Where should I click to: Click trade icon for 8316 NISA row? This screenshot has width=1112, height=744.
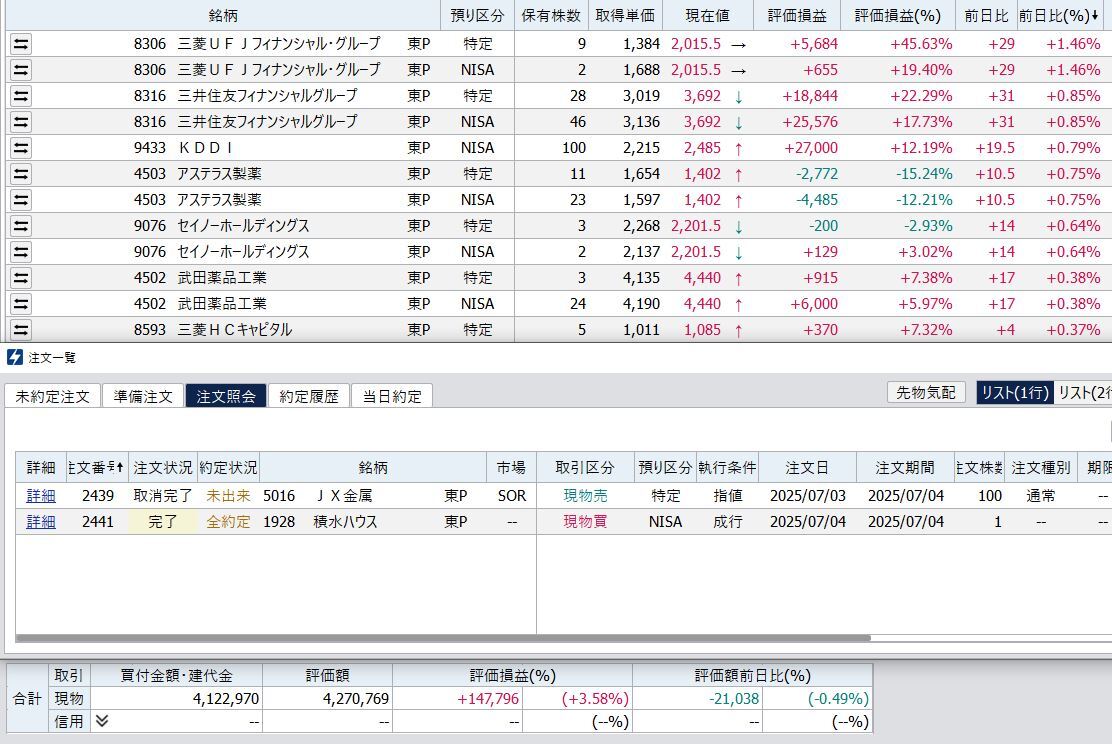click(21, 122)
